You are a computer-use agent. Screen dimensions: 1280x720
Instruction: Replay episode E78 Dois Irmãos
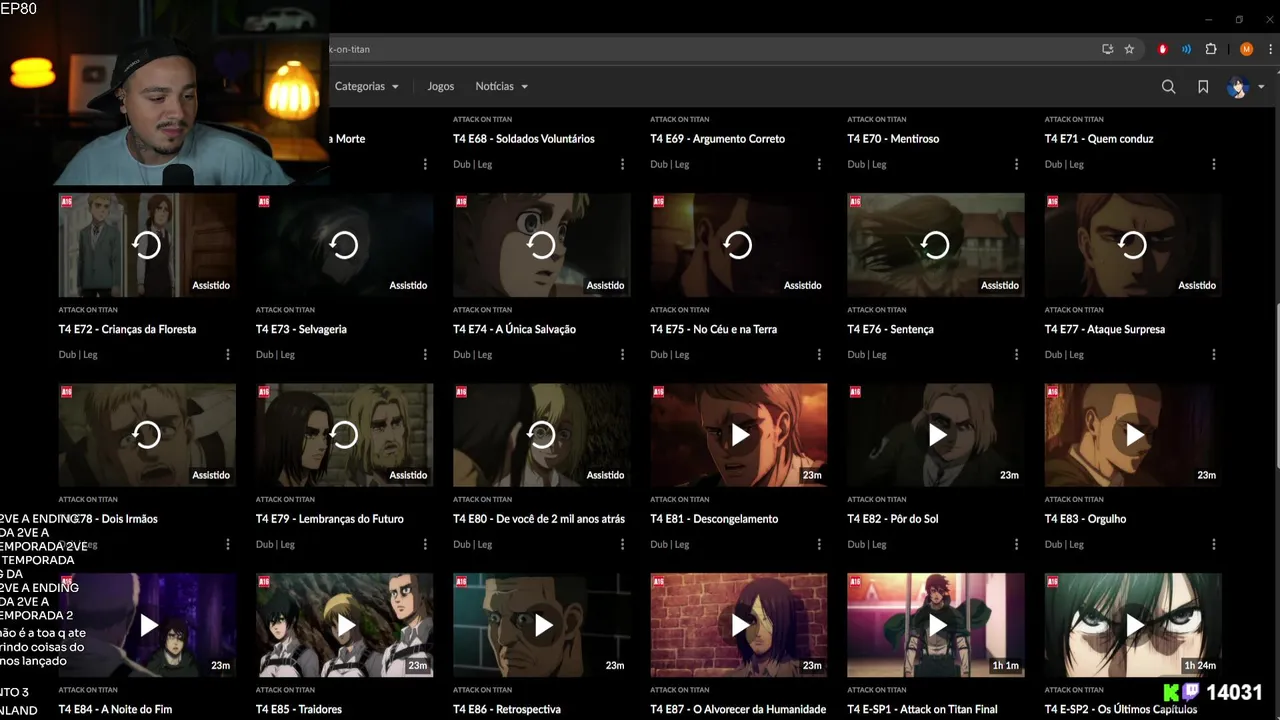tap(147, 435)
